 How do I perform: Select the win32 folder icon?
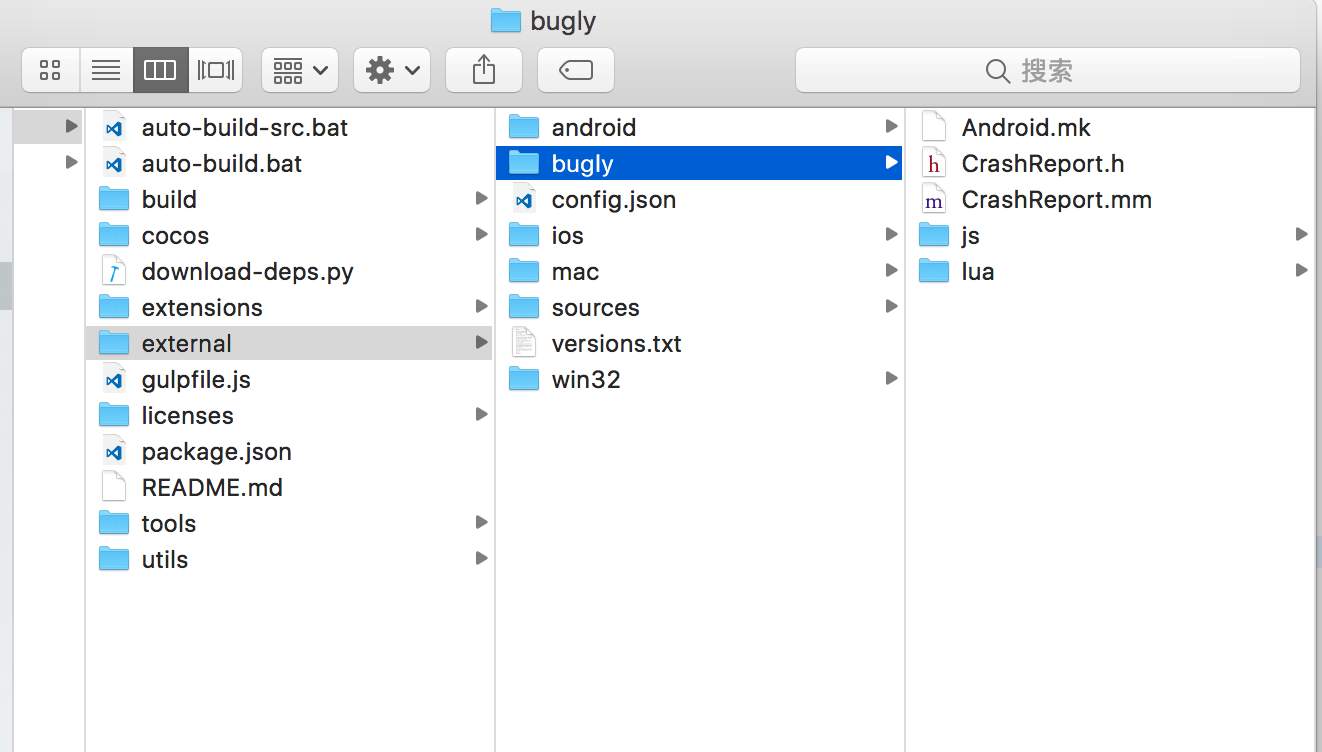pyautogui.click(x=524, y=380)
